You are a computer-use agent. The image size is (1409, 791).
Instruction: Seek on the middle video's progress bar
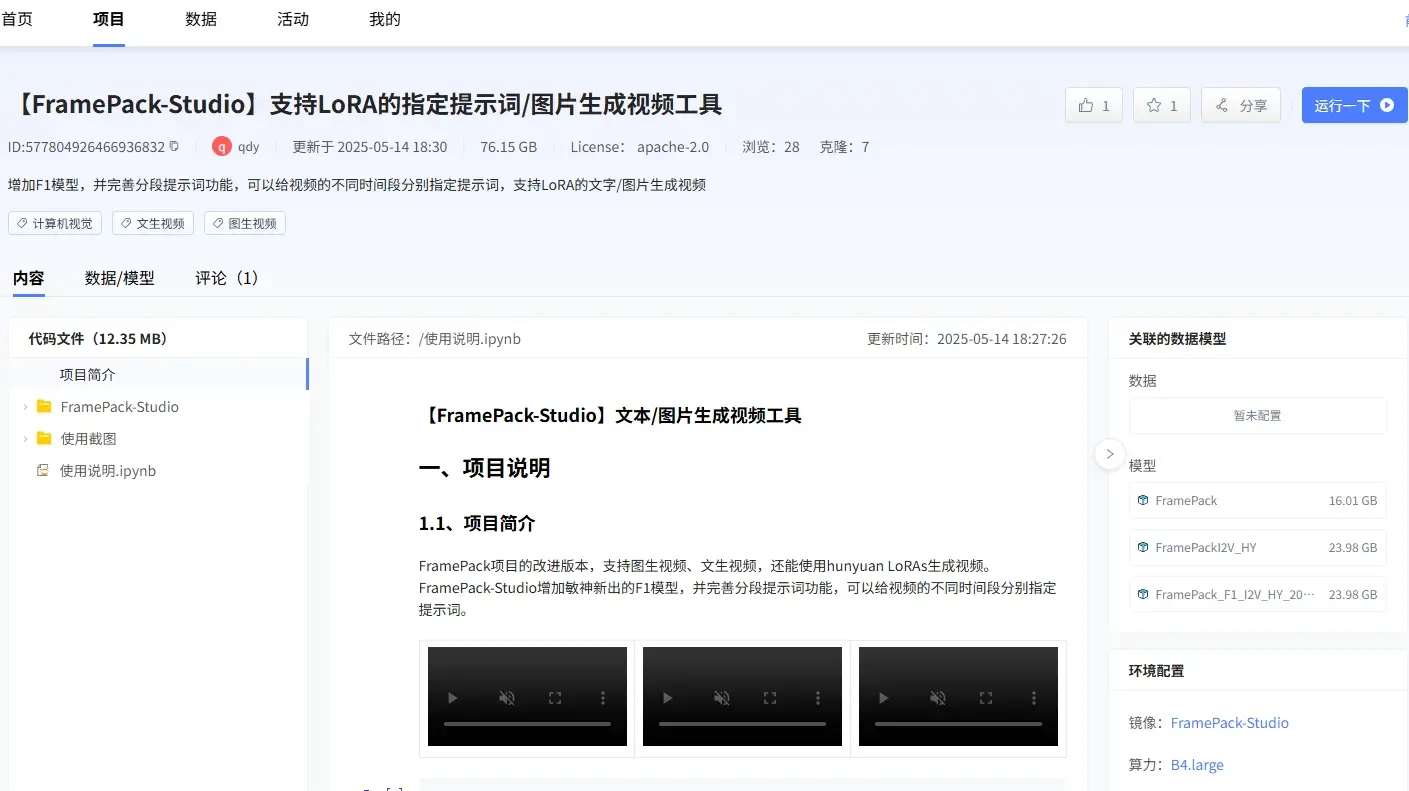(742, 724)
